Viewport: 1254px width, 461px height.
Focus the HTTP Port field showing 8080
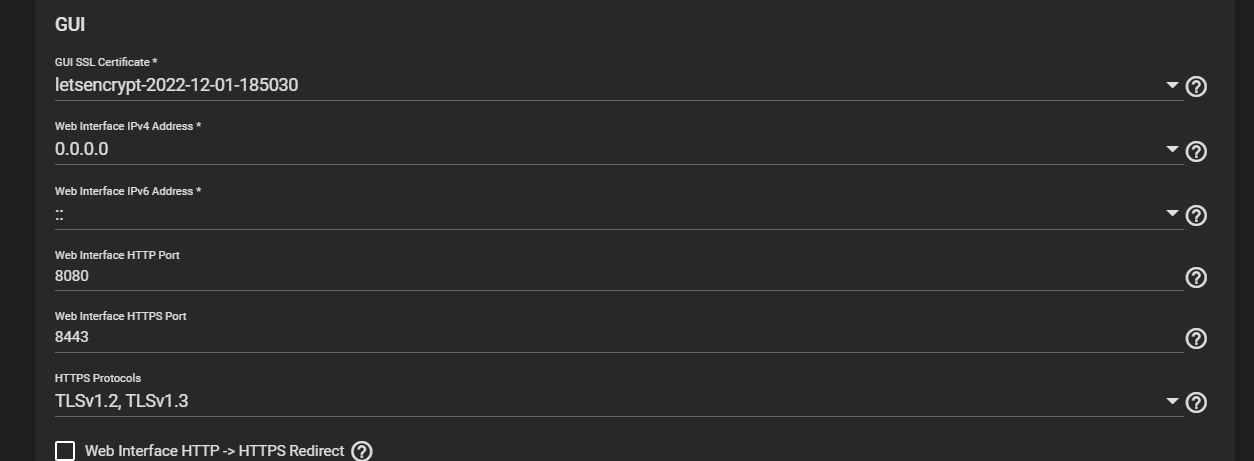tap(619, 277)
